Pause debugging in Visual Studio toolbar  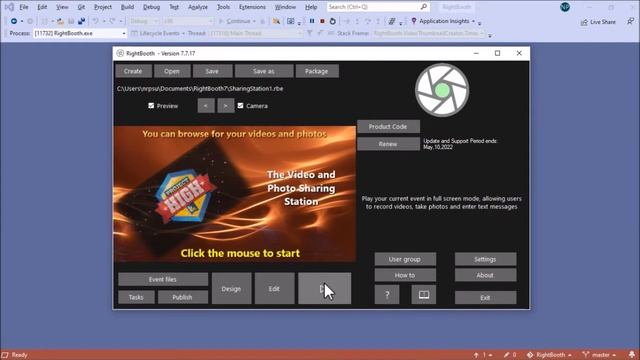click(312, 21)
